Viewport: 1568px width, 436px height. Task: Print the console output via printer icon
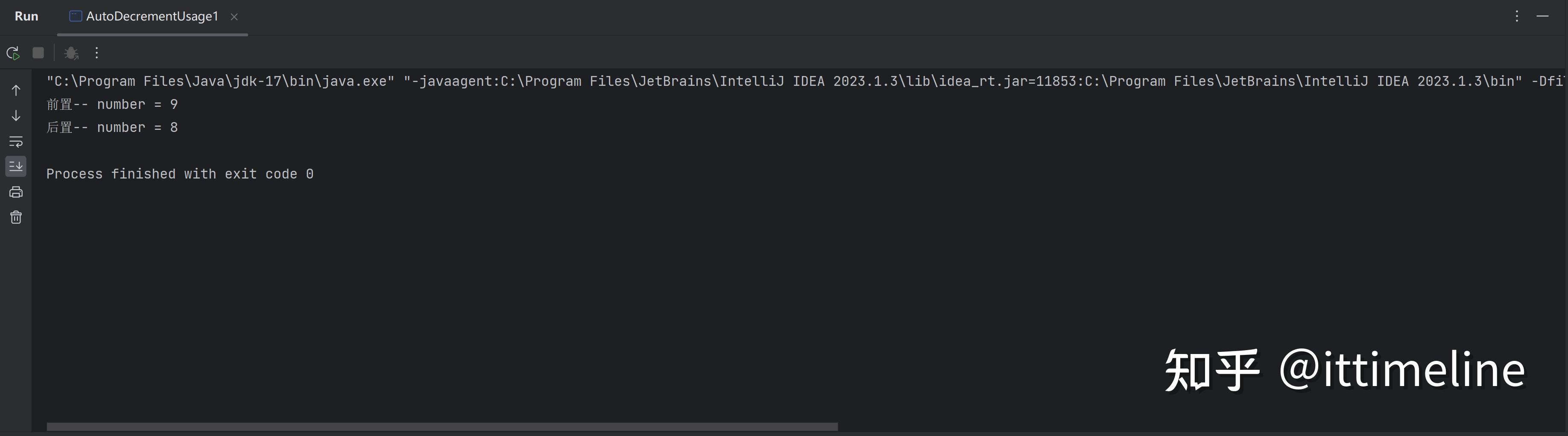[x=16, y=192]
